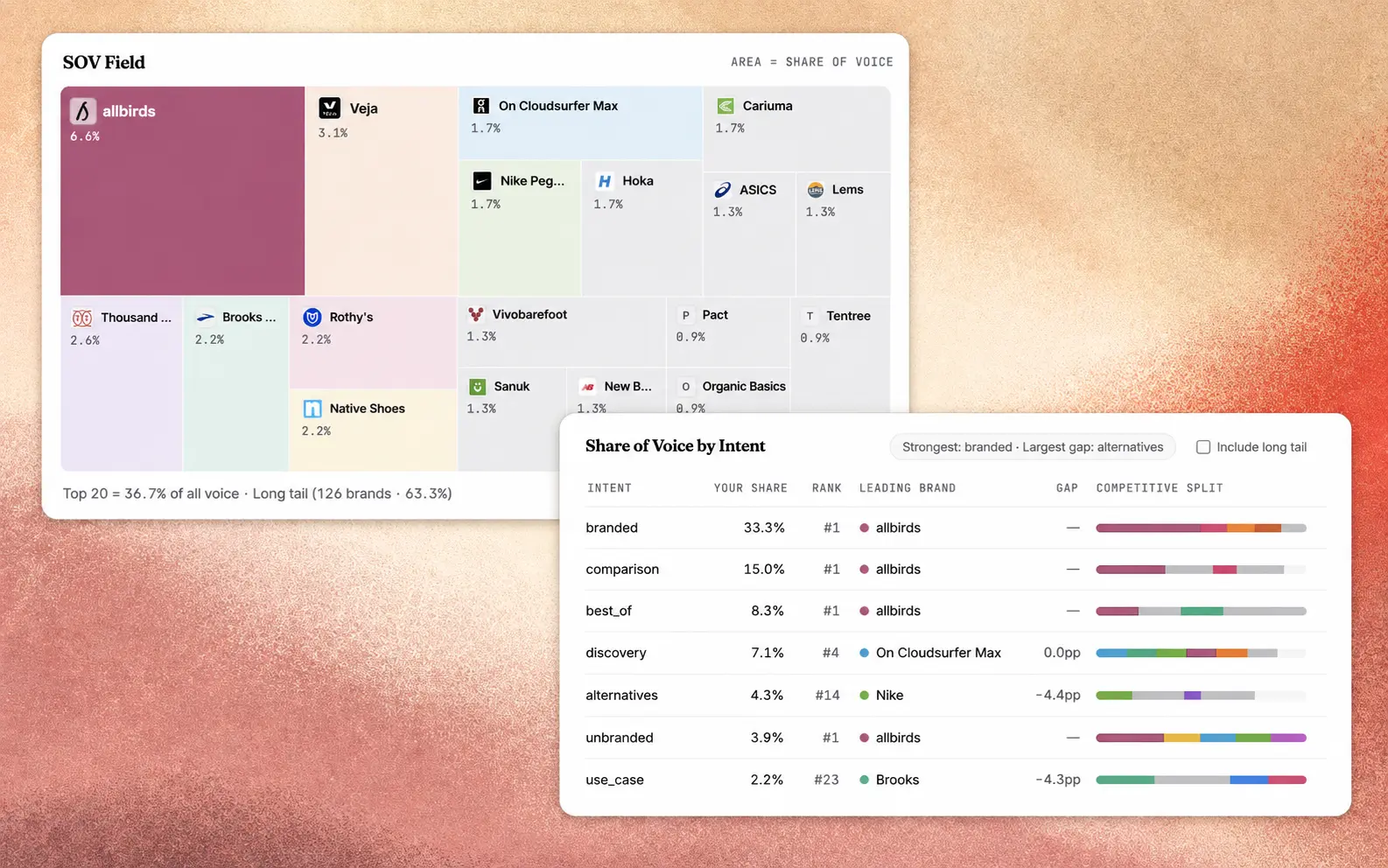The height and width of the screenshot is (868, 1388).
Task: Click the Cariuma logo icon
Action: (726, 106)
